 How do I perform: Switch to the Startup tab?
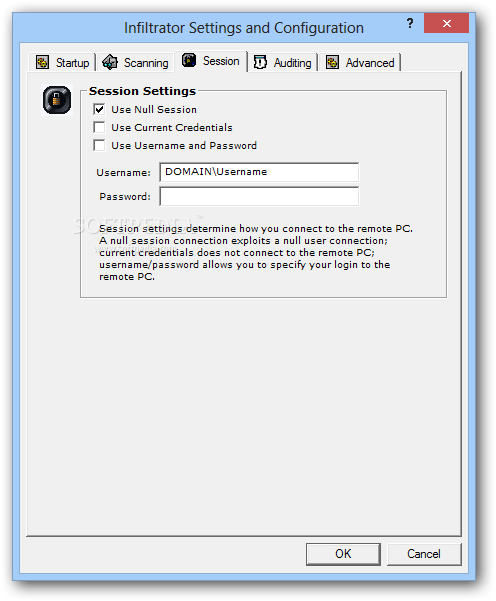[62, 62]
